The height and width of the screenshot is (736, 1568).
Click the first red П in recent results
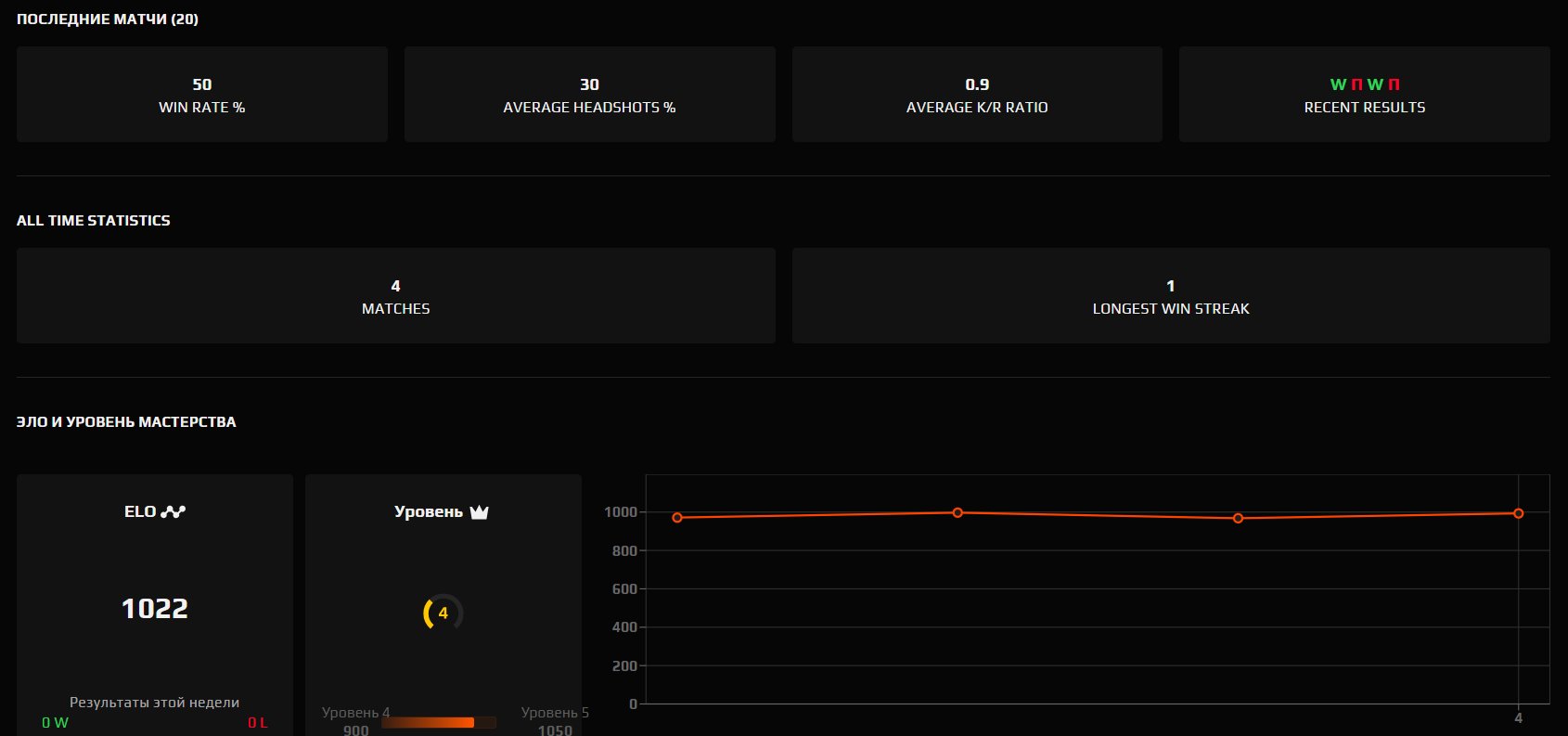[x=1356, y=84]
